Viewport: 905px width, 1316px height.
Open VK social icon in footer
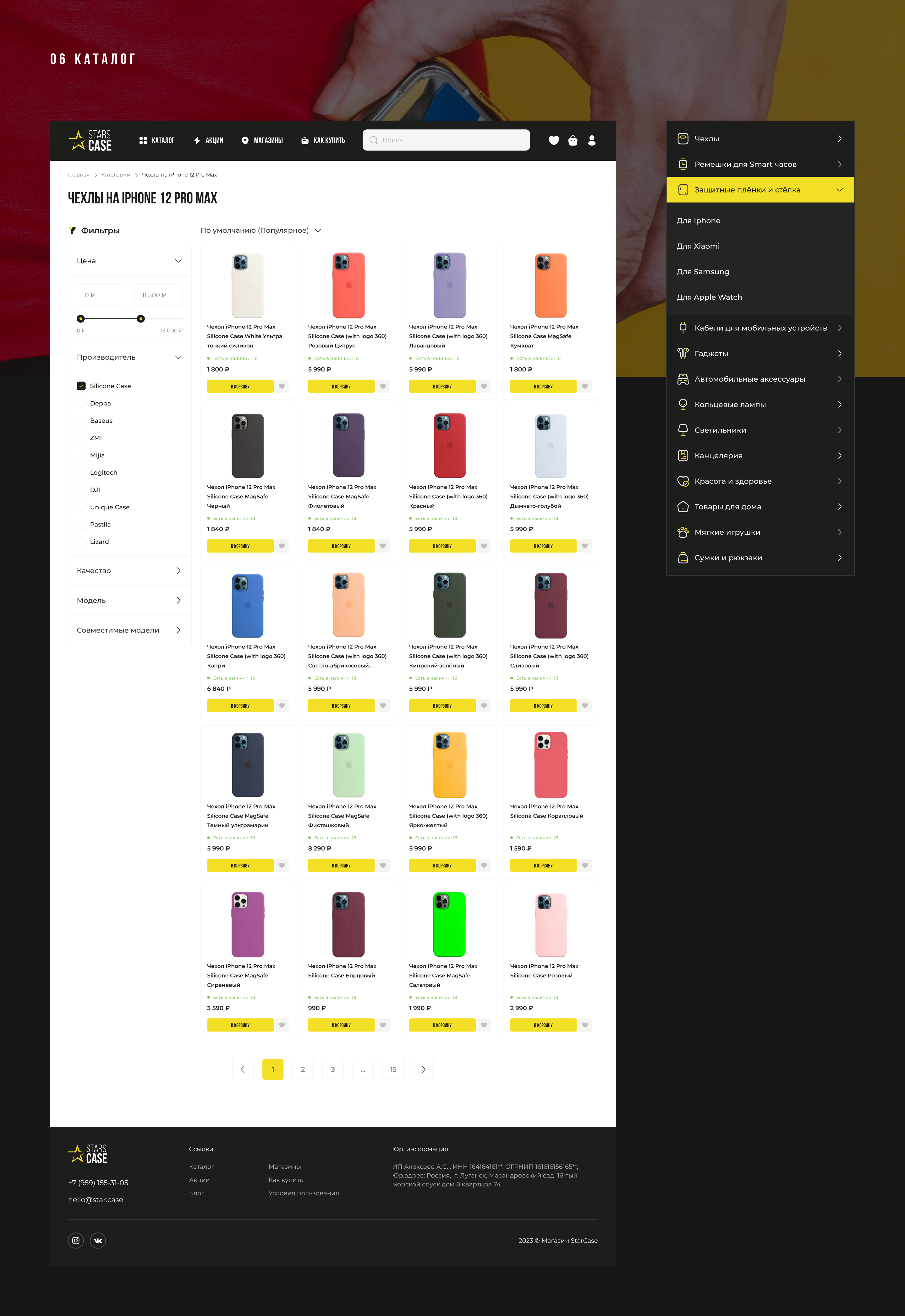[x=97, y=1241]
